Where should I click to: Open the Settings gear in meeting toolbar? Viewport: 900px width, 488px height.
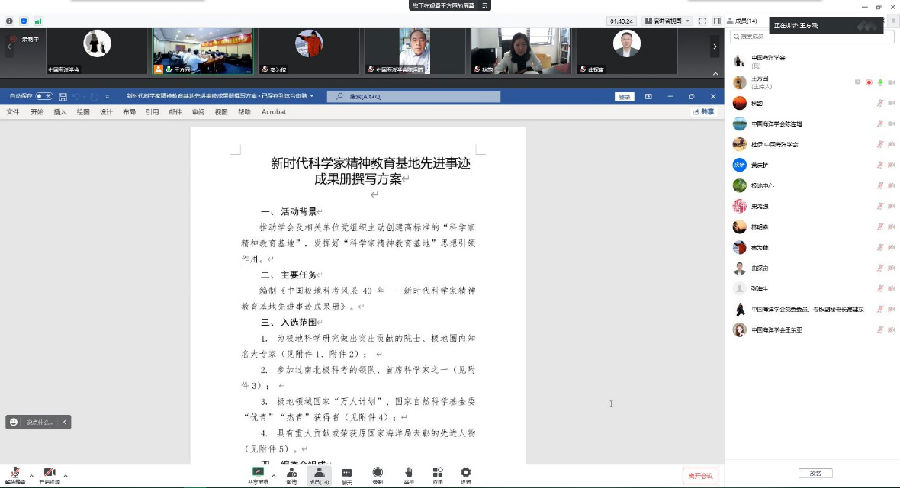pyautogui.click(x=465, y=474)
